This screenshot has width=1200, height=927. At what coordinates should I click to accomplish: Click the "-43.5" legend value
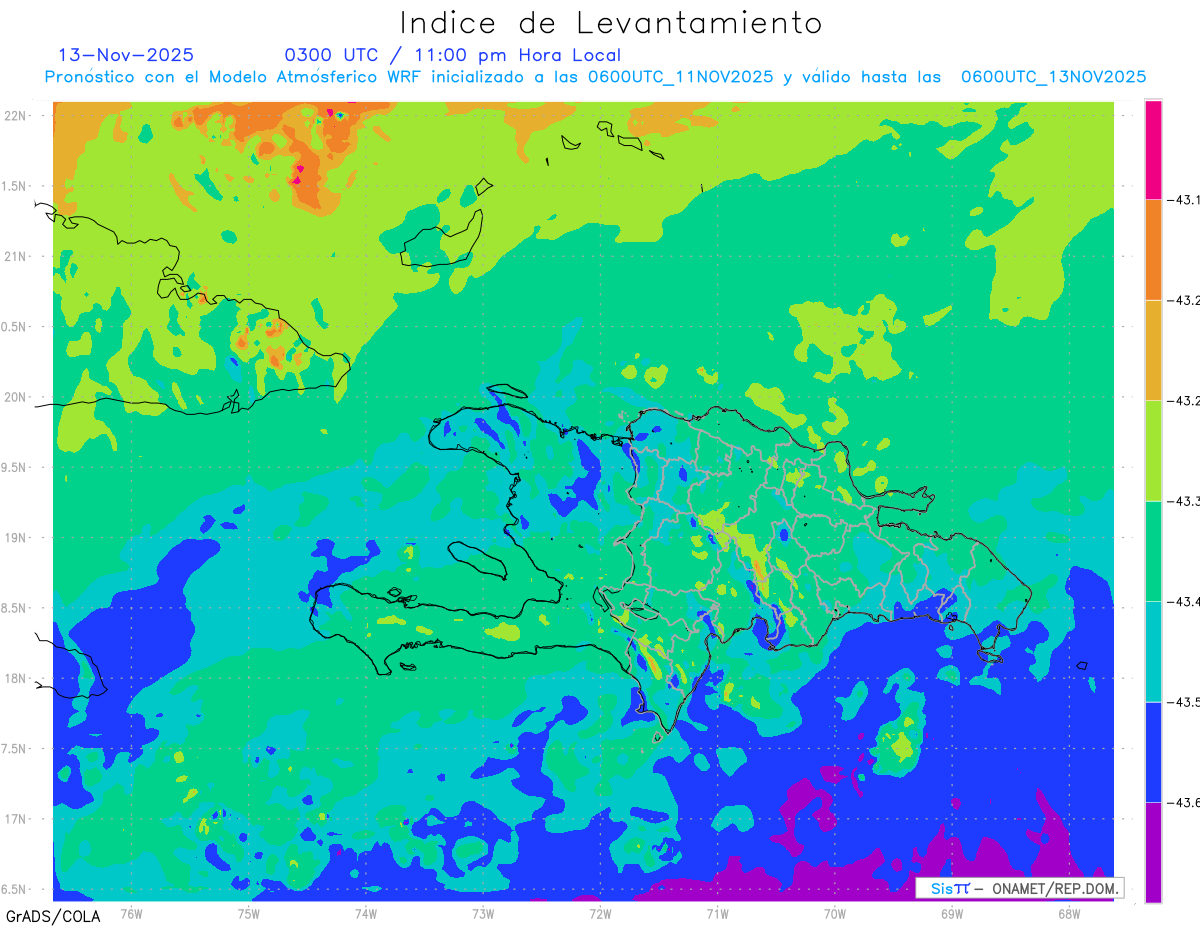pyautogui.click(x=1184, y=702)
